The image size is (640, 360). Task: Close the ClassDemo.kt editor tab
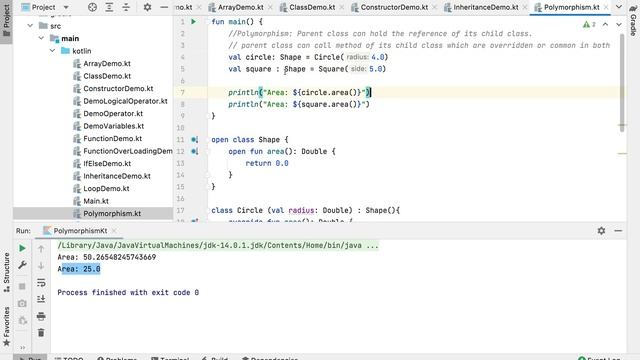341,7
